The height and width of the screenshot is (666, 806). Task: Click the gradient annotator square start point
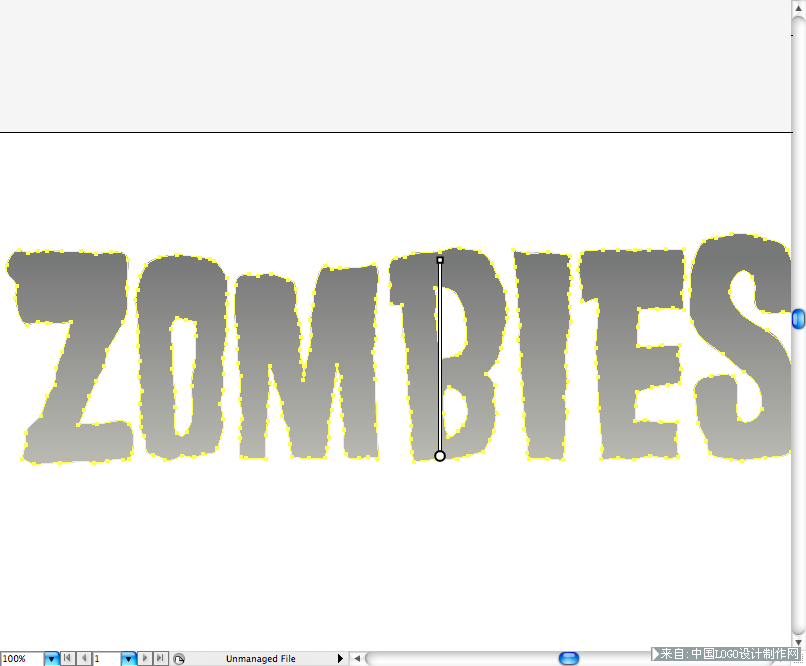coord(440,260)
